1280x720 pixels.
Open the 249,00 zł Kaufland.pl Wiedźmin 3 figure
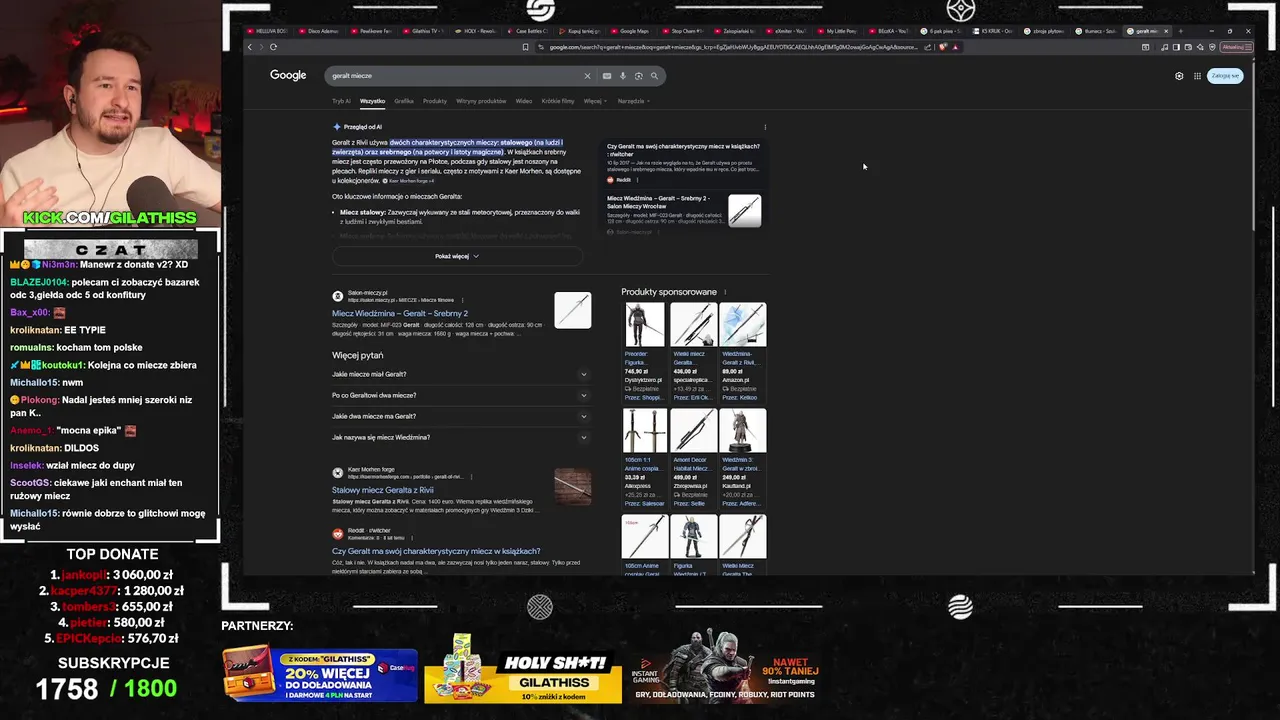(x=742, y=458)
